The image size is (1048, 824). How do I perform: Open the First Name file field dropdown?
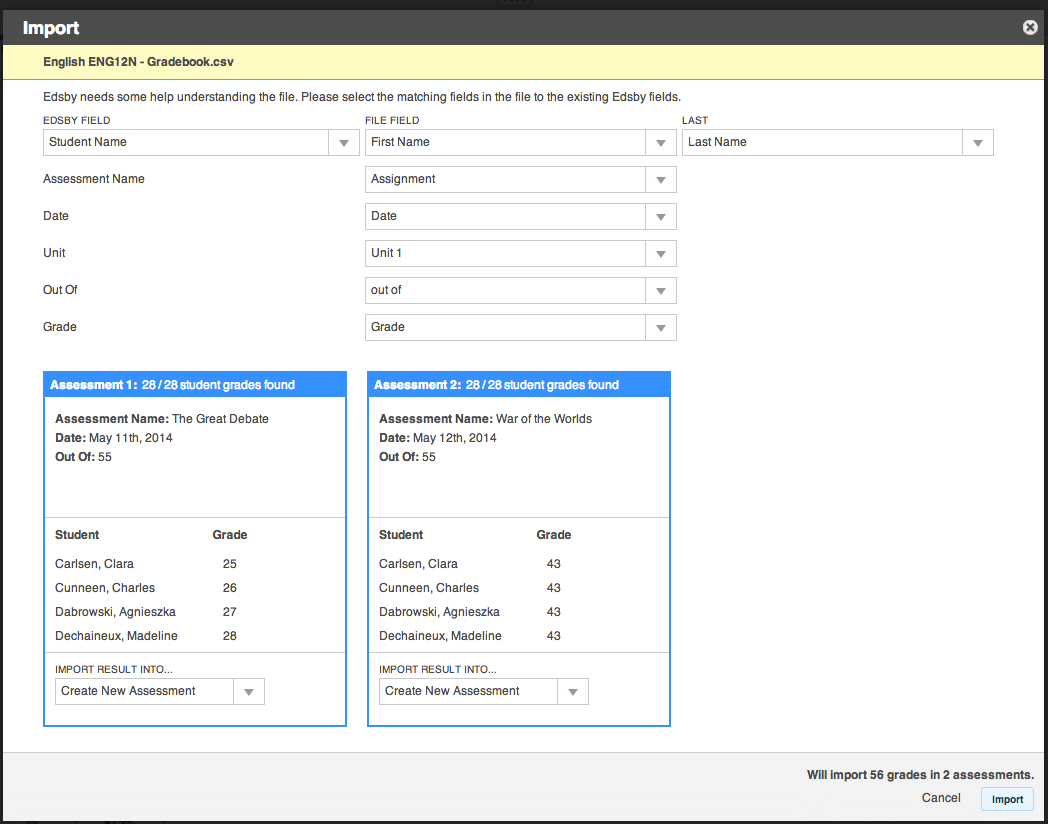(x=660, y=142)
